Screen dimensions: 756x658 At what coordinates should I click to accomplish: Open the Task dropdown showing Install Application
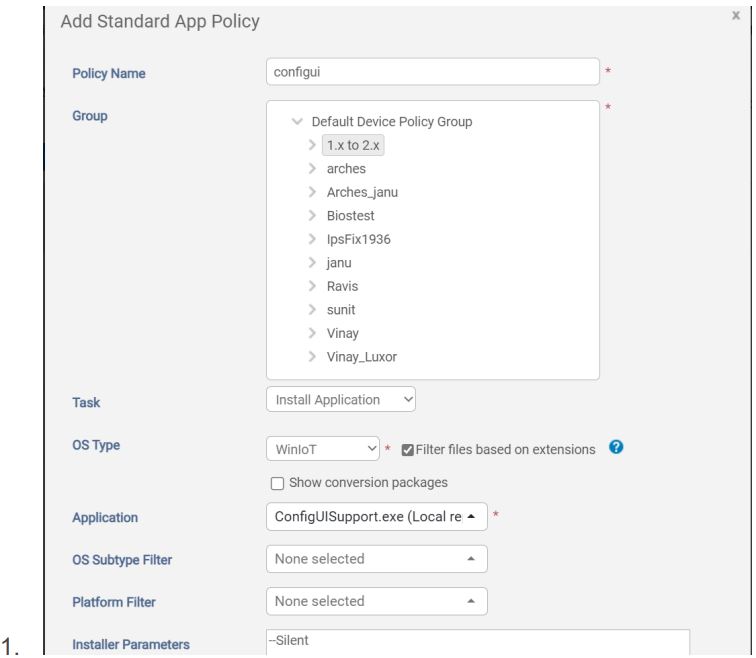click(x=340, y=399)
